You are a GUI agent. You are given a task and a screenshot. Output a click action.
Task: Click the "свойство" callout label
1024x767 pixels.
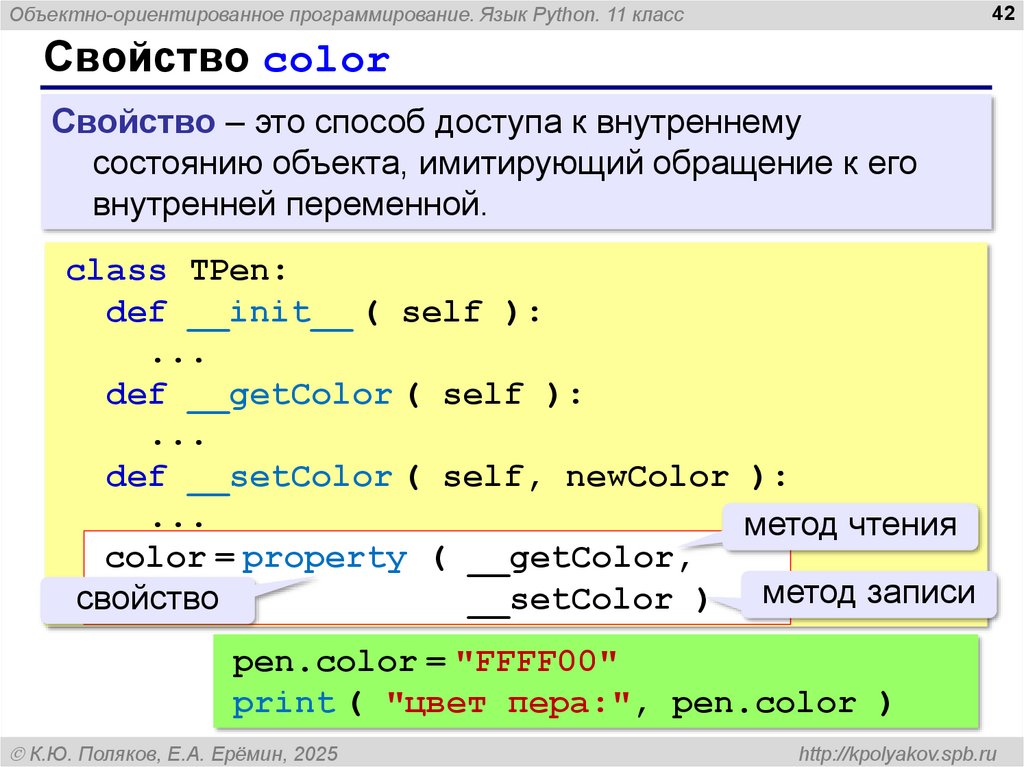click(147, 599)
